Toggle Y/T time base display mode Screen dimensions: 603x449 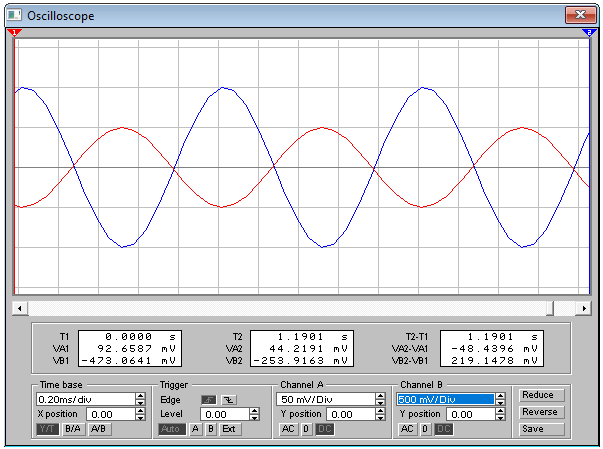pos(47,429)
